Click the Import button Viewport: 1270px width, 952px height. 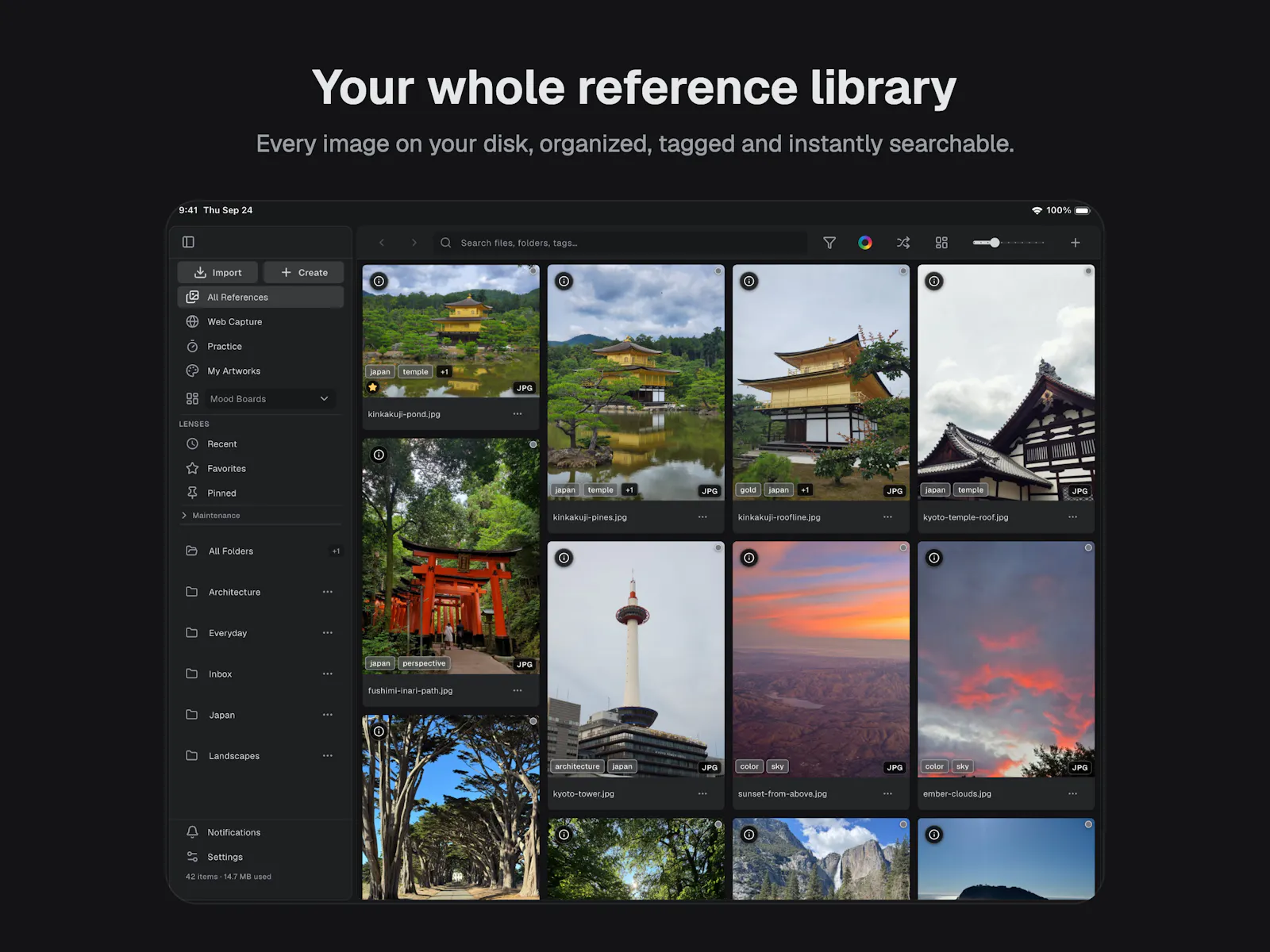(x=217, y=272)
